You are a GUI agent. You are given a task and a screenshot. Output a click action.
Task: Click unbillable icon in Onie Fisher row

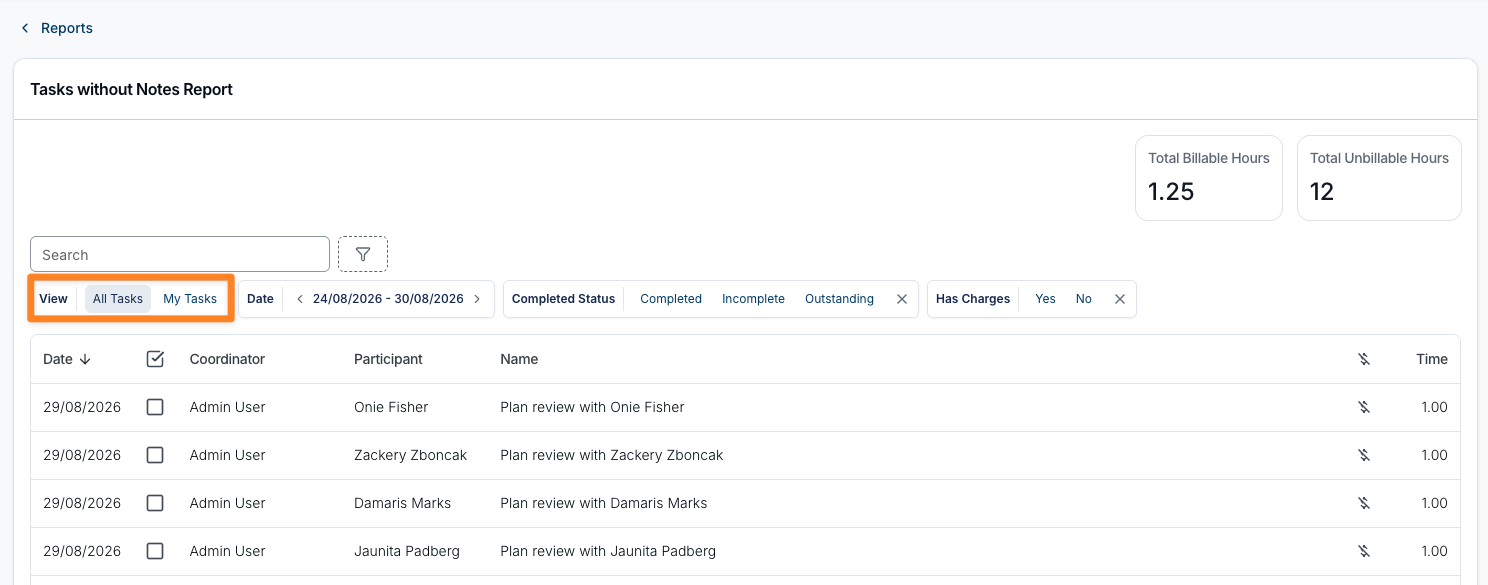click(1364, 407)
